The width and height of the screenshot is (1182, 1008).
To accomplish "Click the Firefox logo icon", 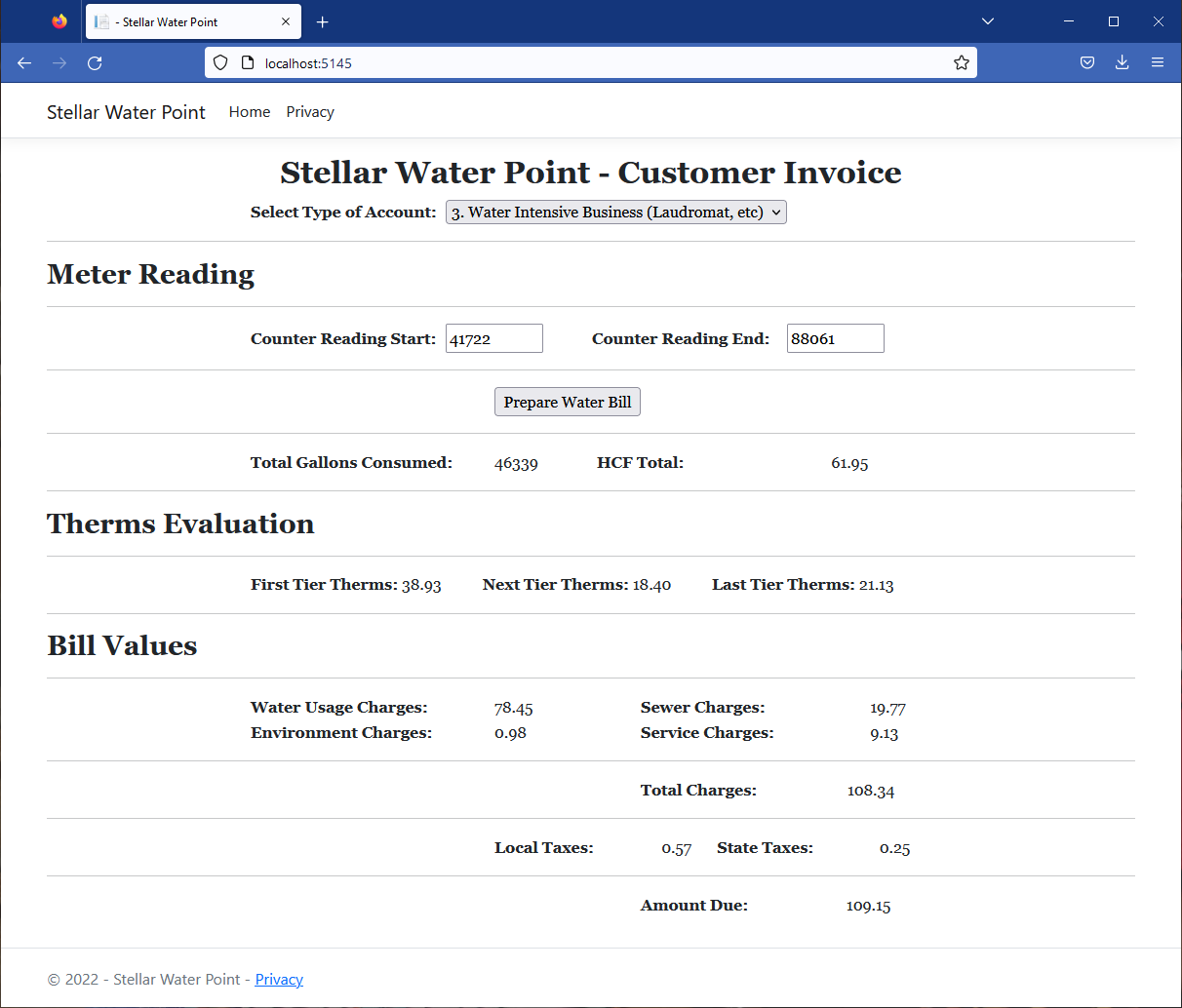I will [59, 21].
